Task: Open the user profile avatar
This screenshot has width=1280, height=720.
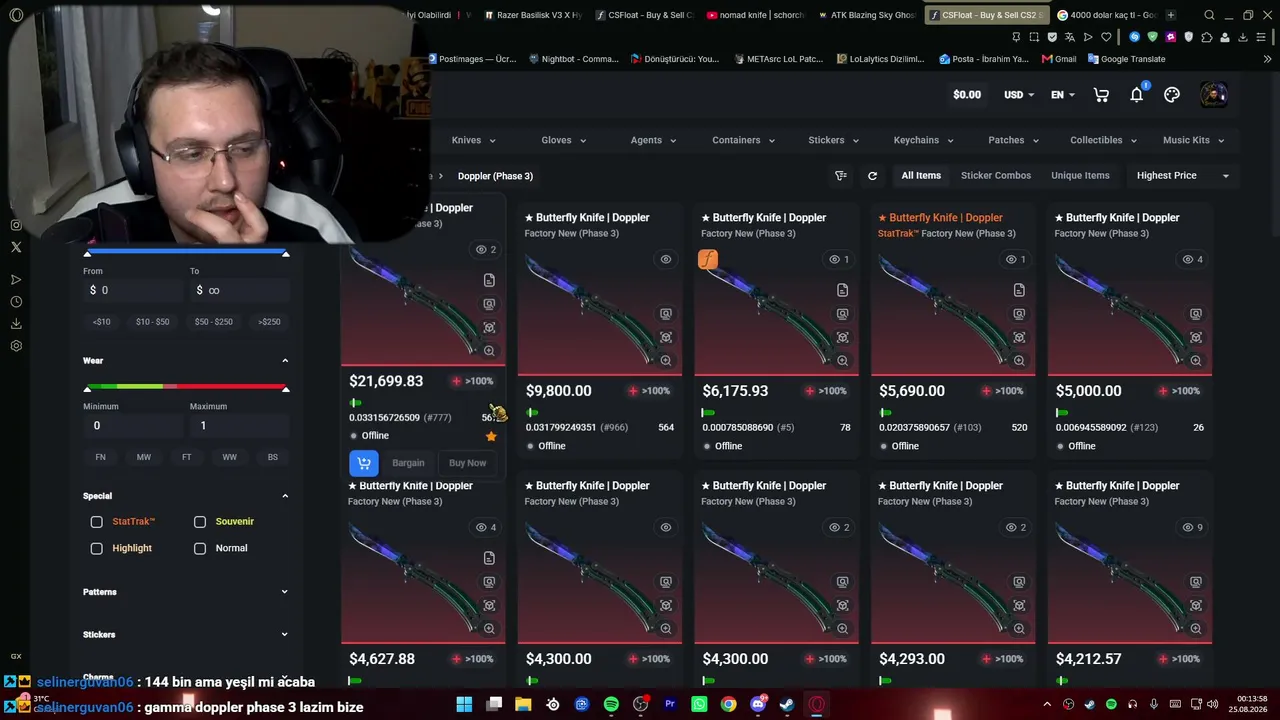Action: (x=1213, y=95)
